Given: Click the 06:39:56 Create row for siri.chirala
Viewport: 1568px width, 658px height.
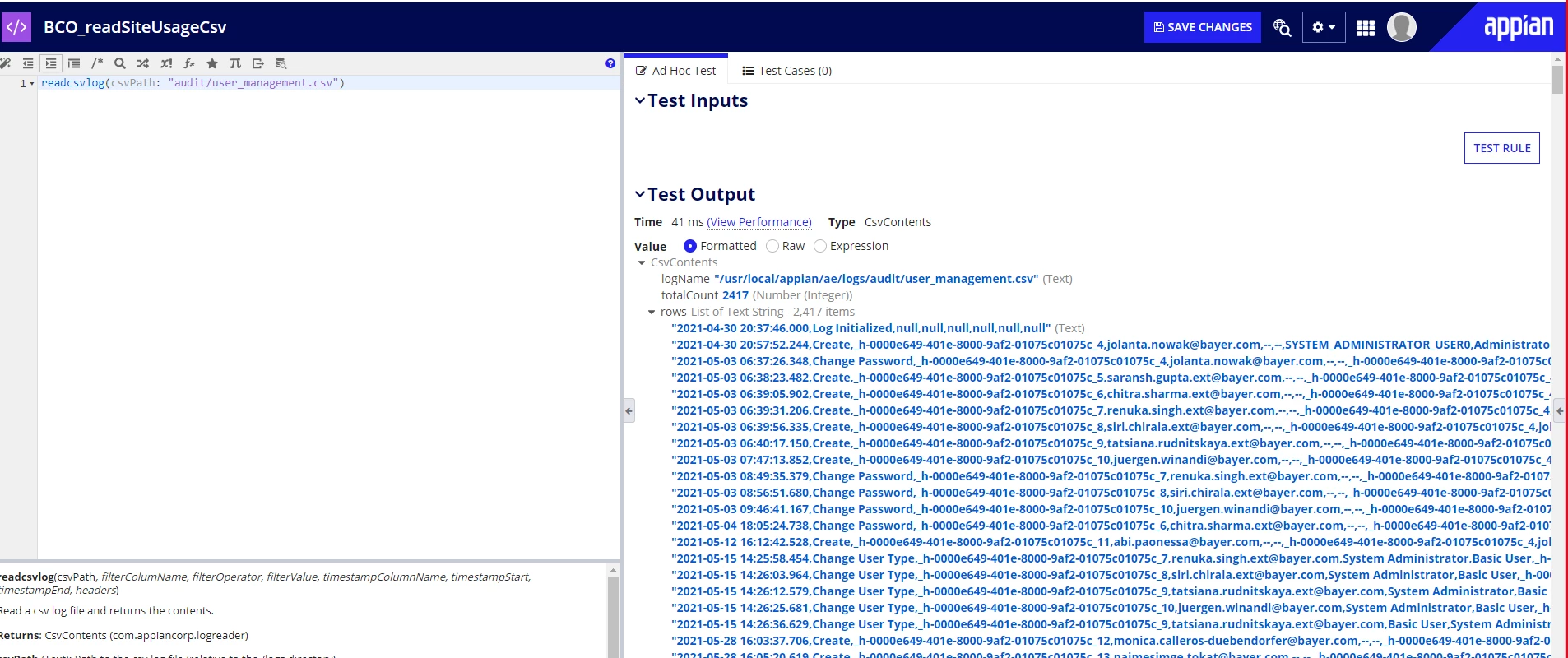Looking at the screenshot, I should point(1111,427).
